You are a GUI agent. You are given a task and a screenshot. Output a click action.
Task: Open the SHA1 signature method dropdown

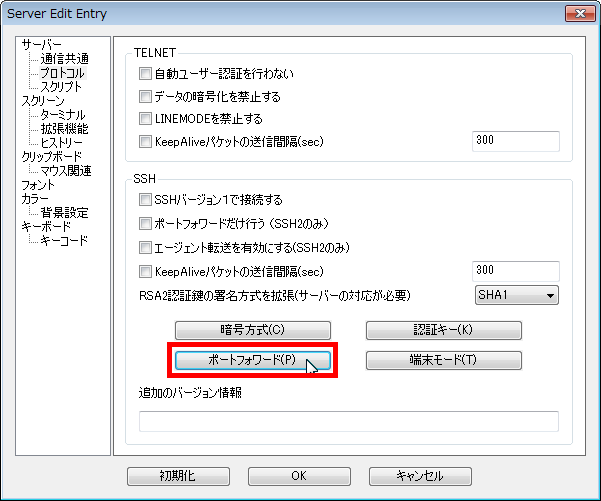(x=517, y=295)
